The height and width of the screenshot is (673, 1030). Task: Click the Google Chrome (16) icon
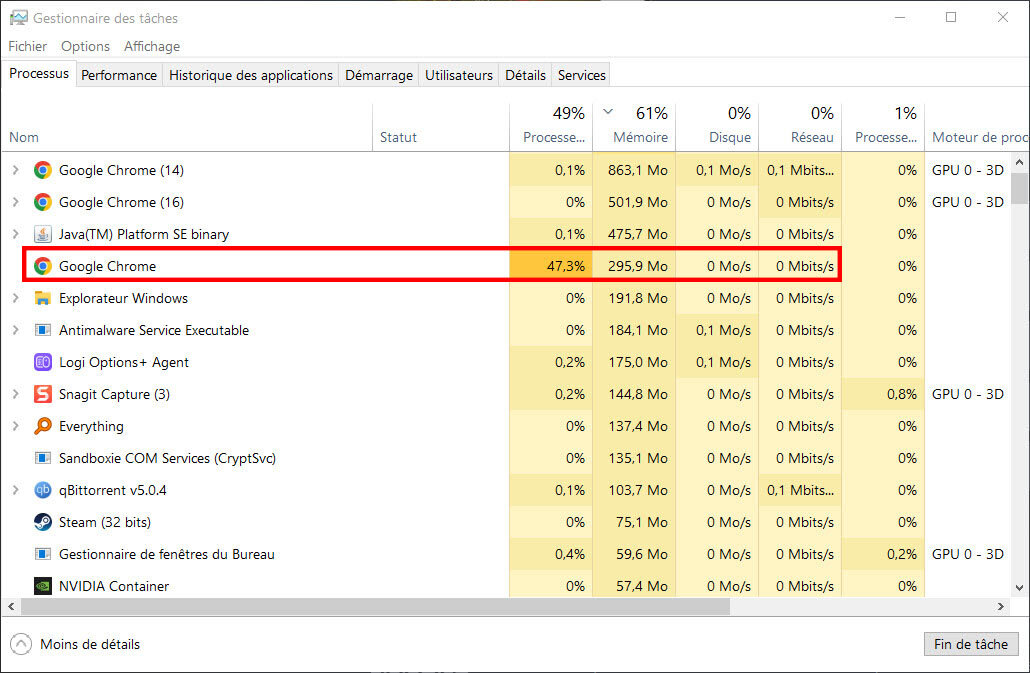pos(43,202)
